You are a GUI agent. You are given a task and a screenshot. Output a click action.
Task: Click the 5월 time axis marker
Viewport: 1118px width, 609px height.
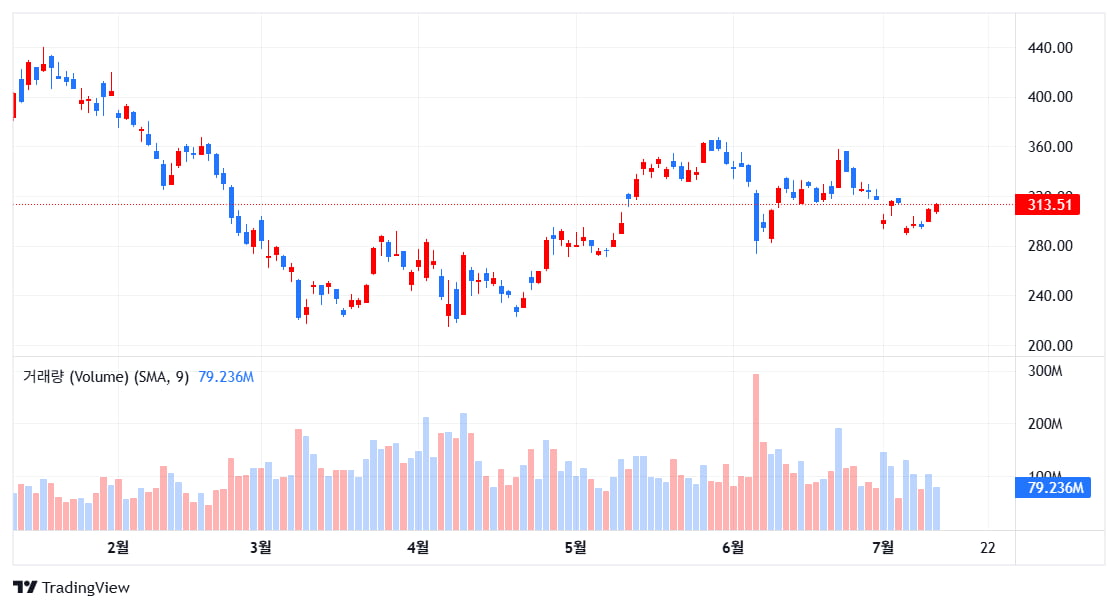[x=575, y=548]
